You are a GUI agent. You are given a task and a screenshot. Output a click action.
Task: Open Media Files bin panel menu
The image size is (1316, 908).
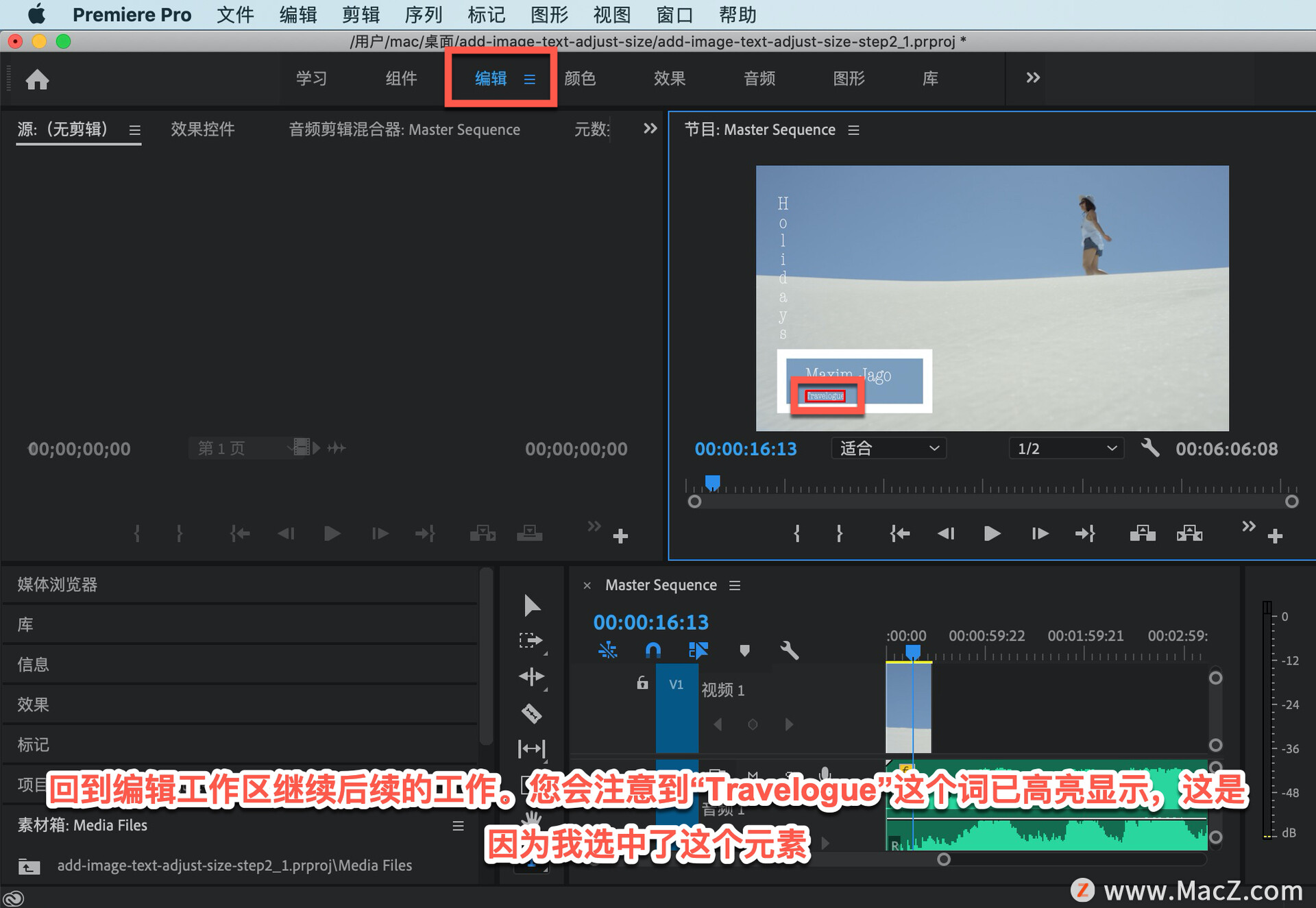tap(458, 826)
